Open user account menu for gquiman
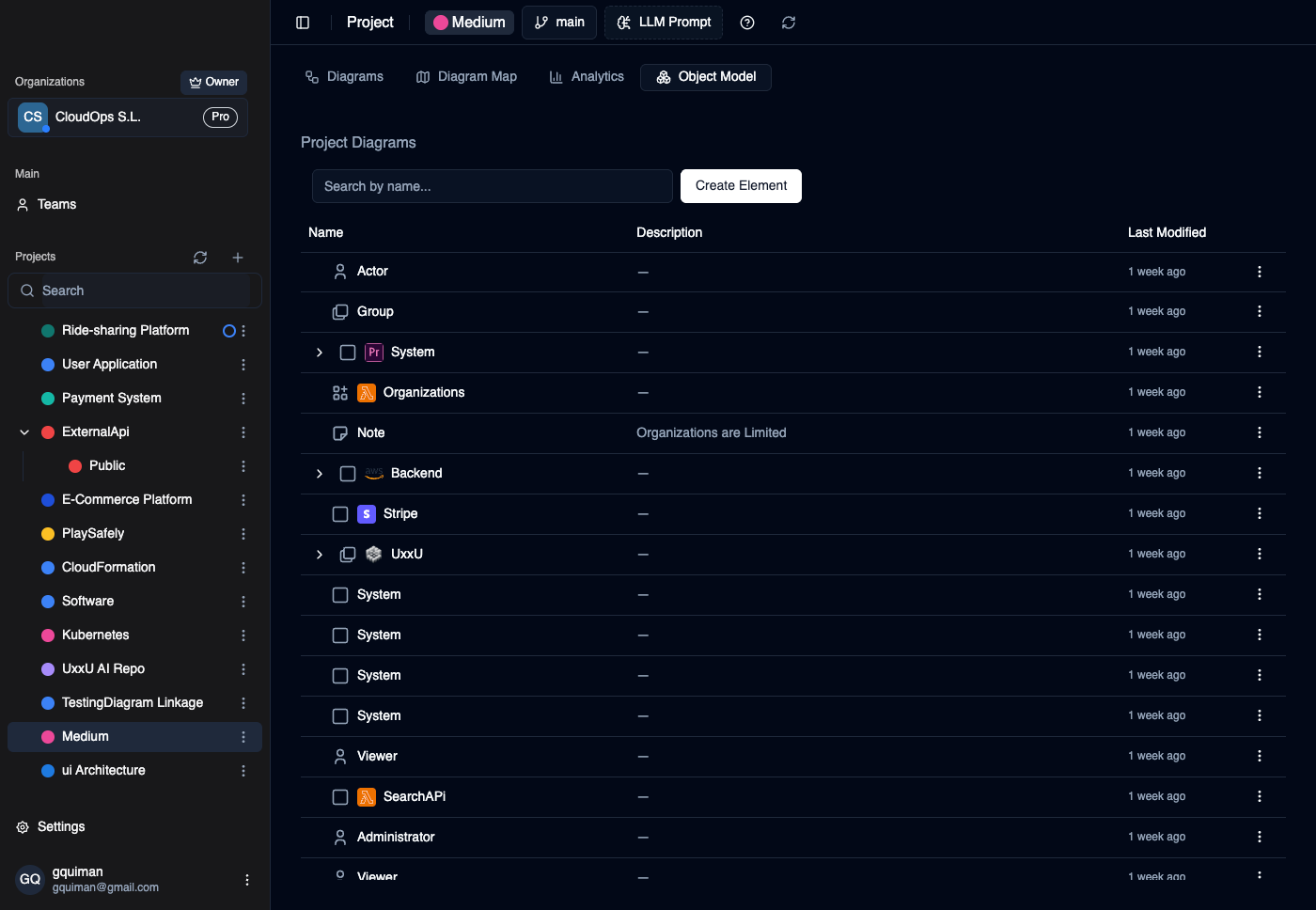Viewport: 1316px width, 910px height. click(x=247, y=880)
